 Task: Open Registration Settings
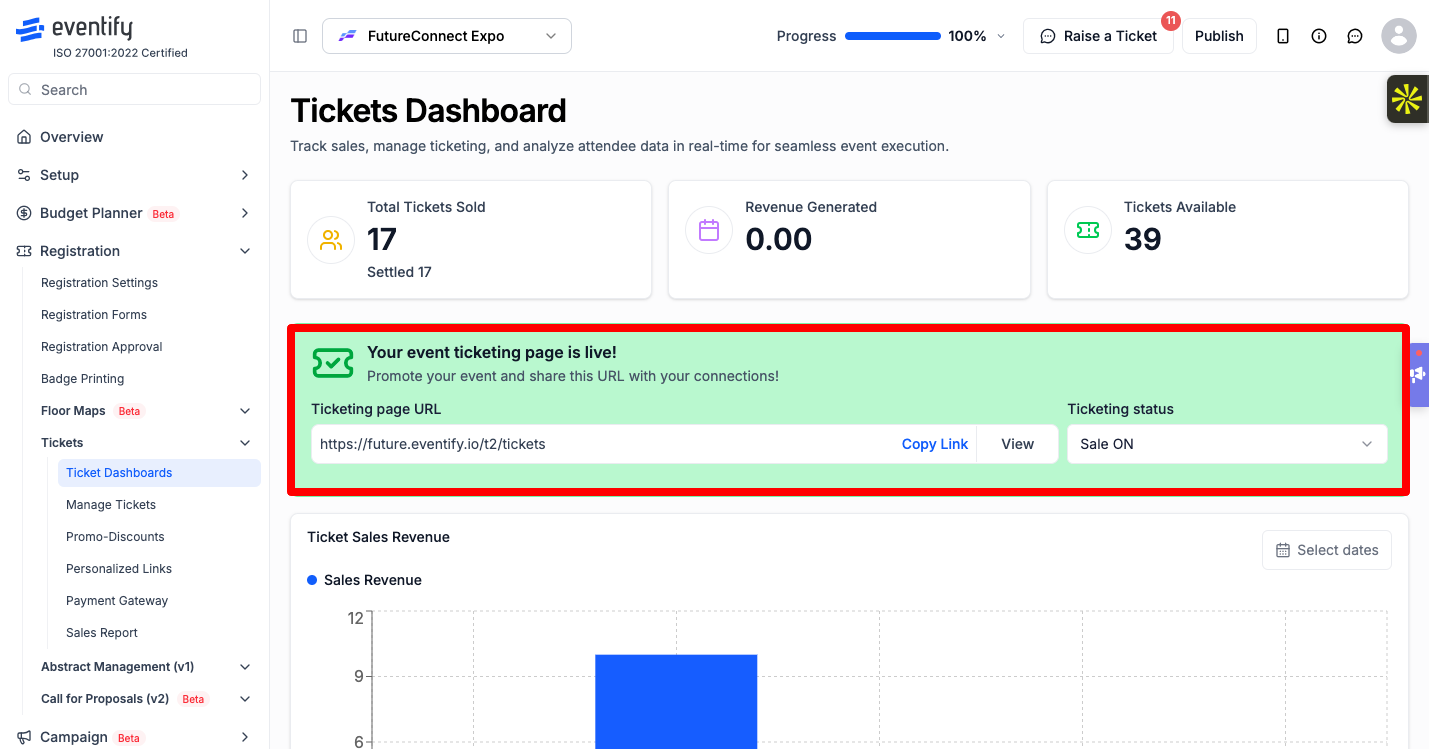tap(99, 283)
